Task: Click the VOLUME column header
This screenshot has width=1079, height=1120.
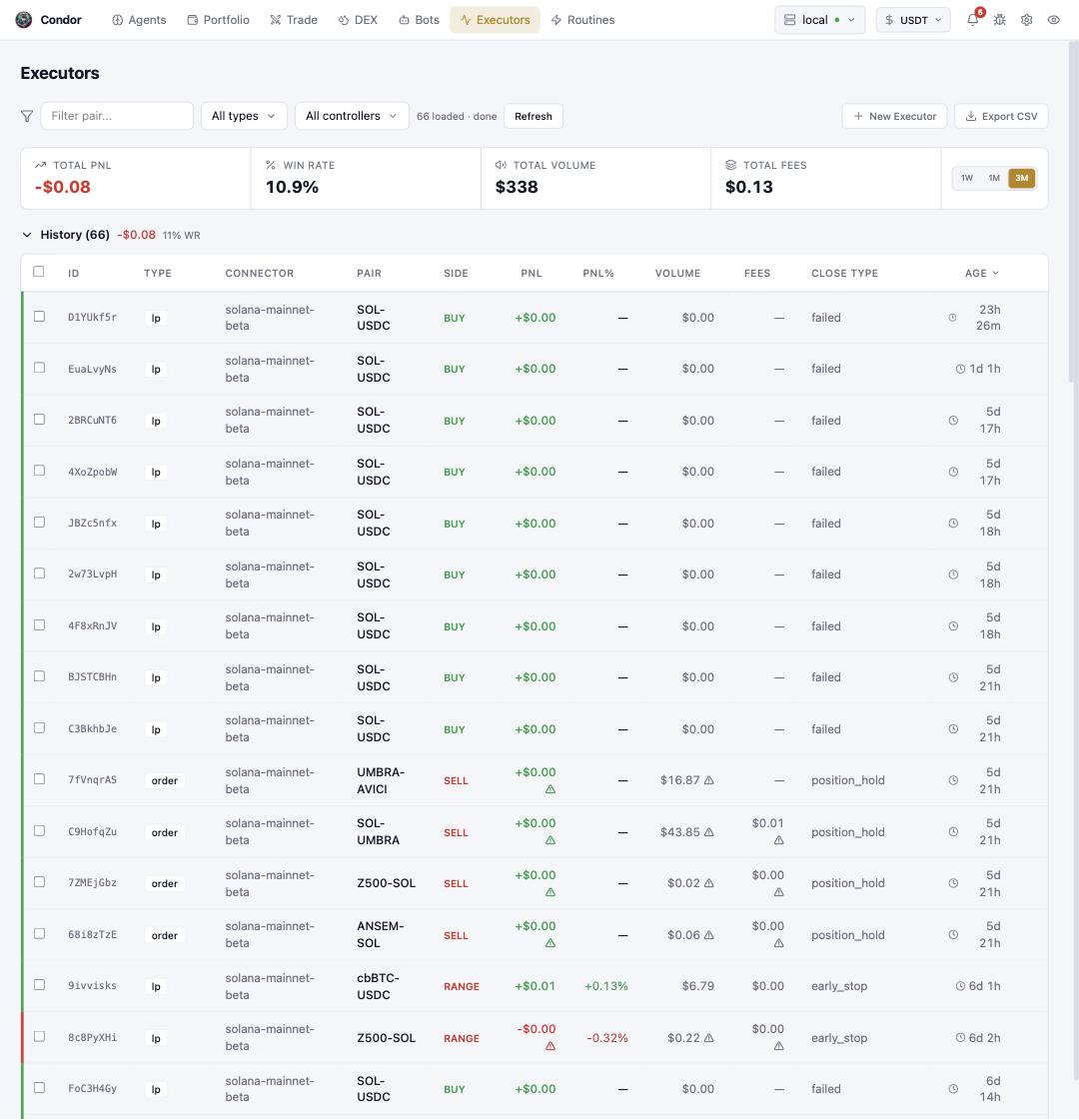Action: coord(677,273)
